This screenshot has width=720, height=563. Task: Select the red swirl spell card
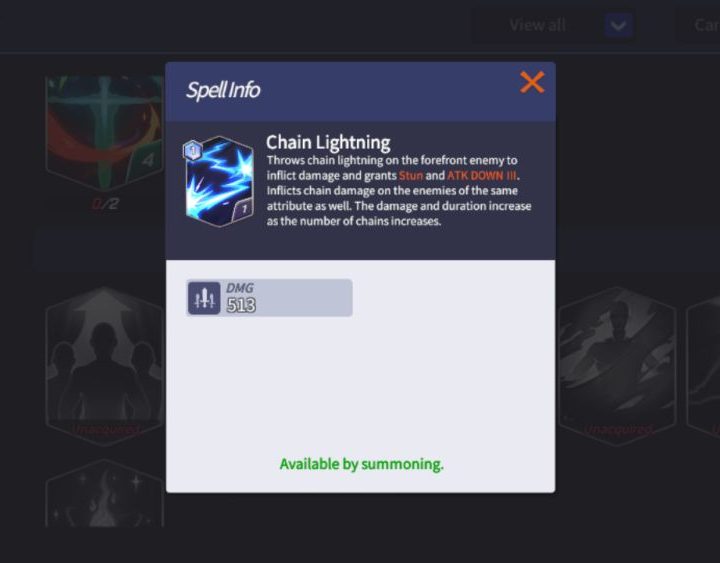105,133
